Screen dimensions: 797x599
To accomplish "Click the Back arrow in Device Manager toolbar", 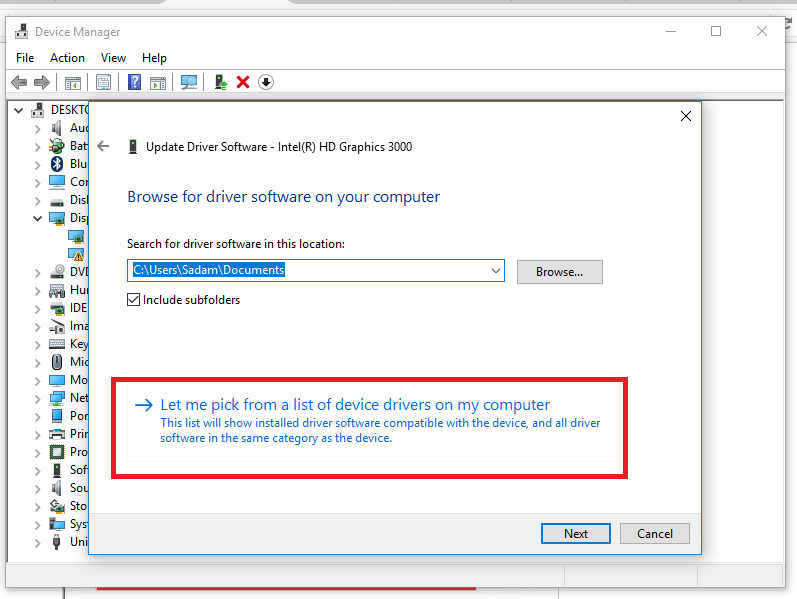I will pyautogui.click(x=19, y=82).
